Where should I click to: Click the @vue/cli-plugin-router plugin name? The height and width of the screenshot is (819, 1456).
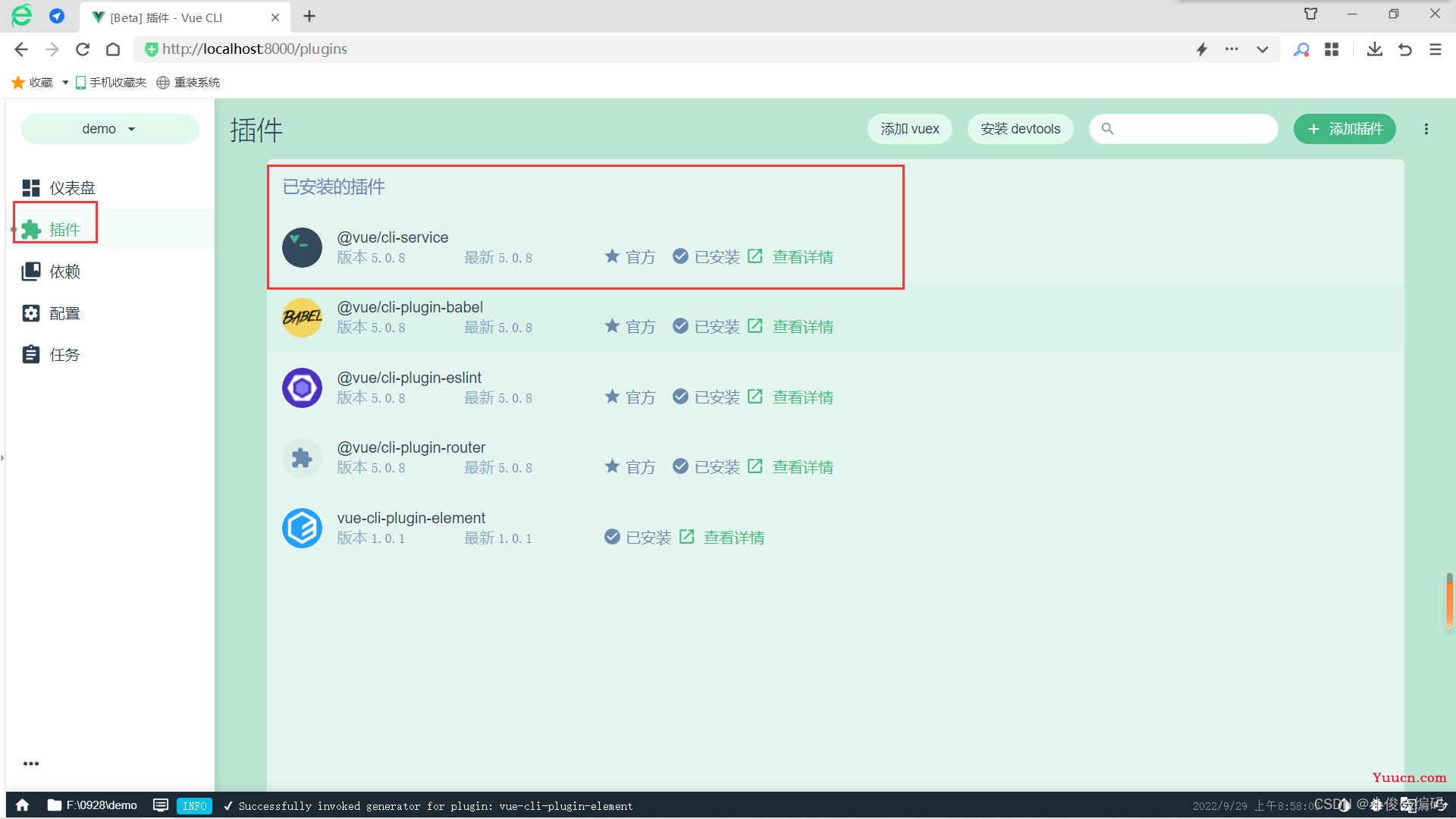coord(411,448)
